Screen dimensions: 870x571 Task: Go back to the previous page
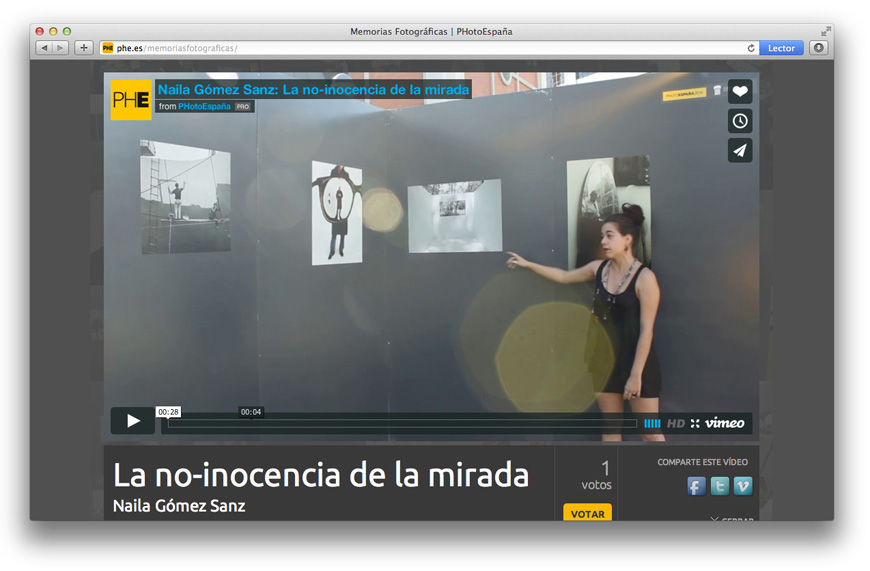pos(44,48)
